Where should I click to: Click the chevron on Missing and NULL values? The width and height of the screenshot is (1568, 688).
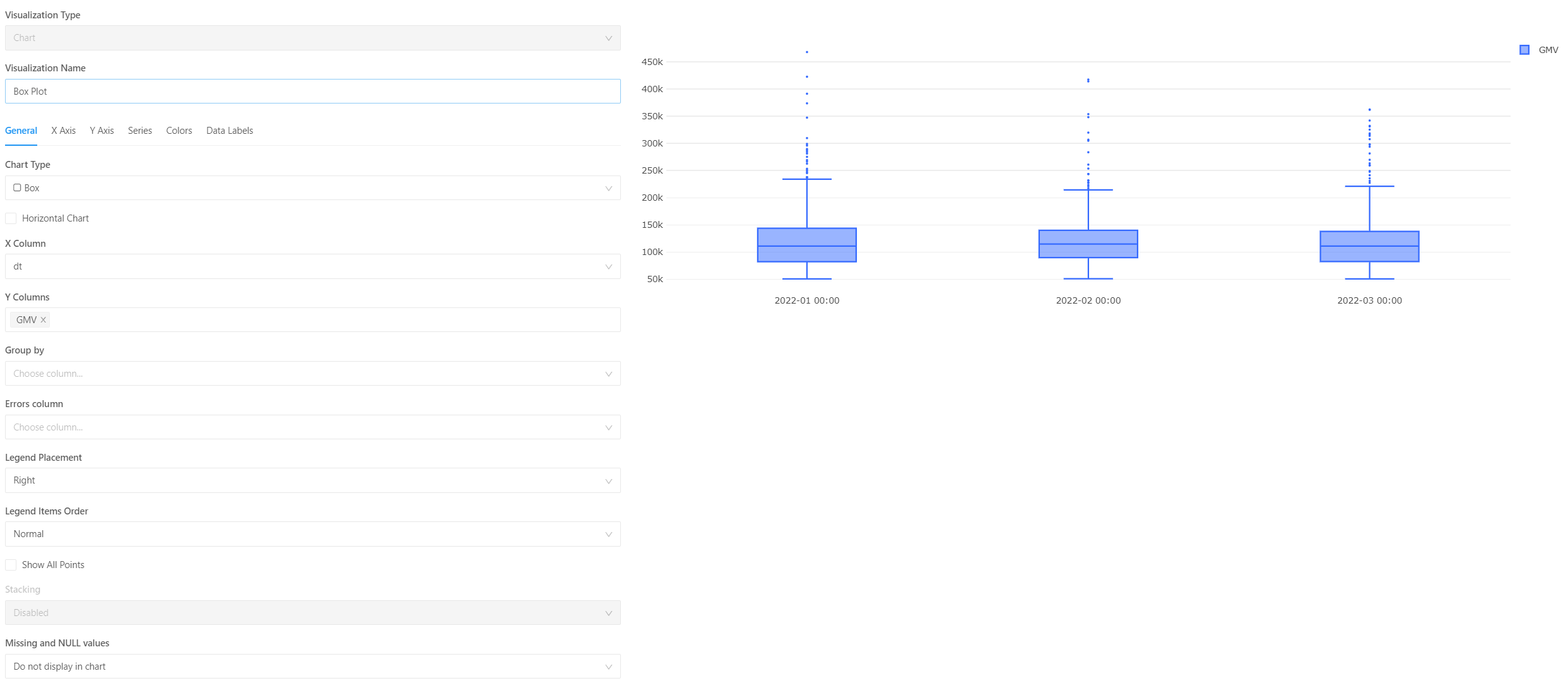point(608,667)
